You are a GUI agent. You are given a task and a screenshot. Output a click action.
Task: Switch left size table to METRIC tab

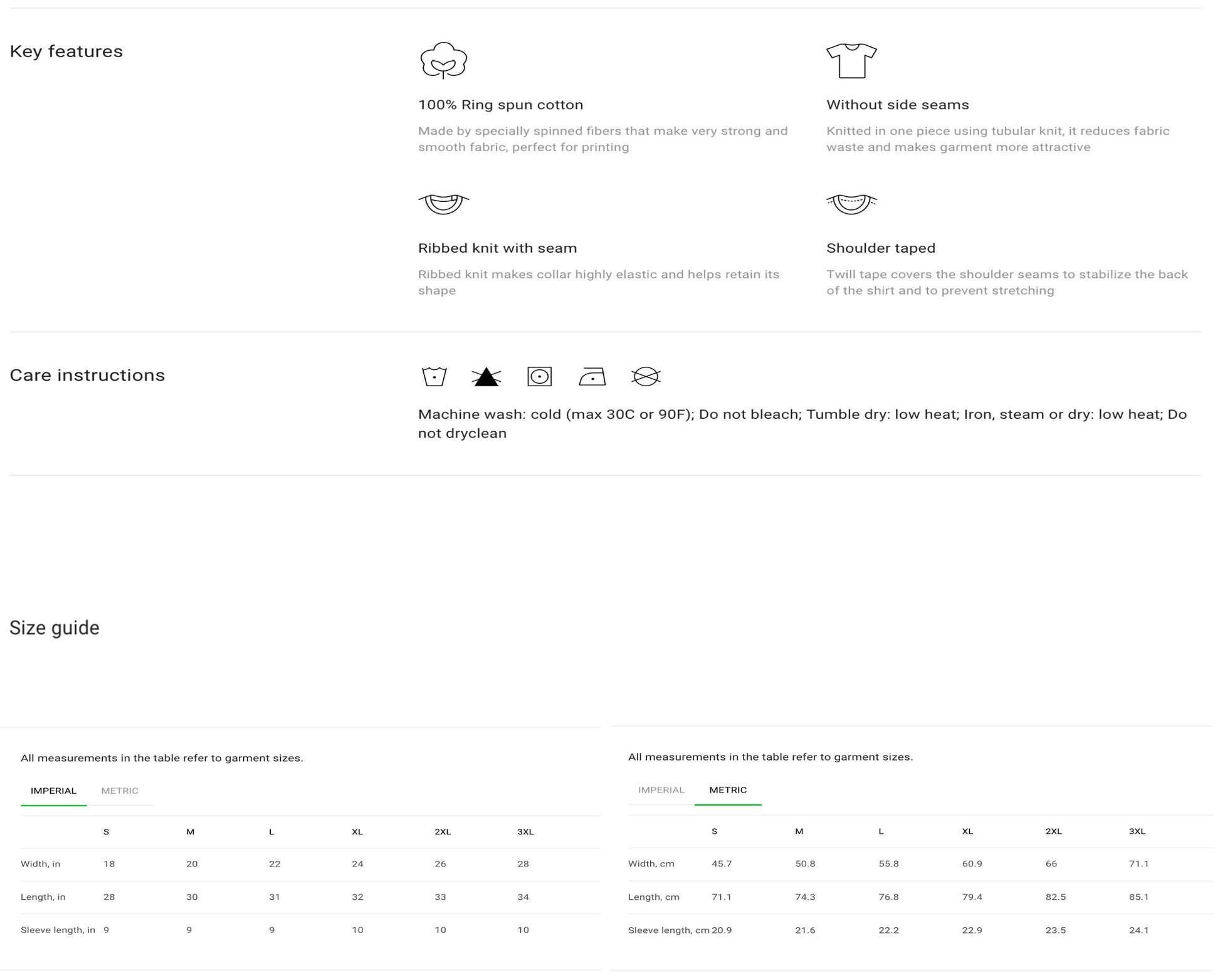pyautogui.click(x=120, y=791)
